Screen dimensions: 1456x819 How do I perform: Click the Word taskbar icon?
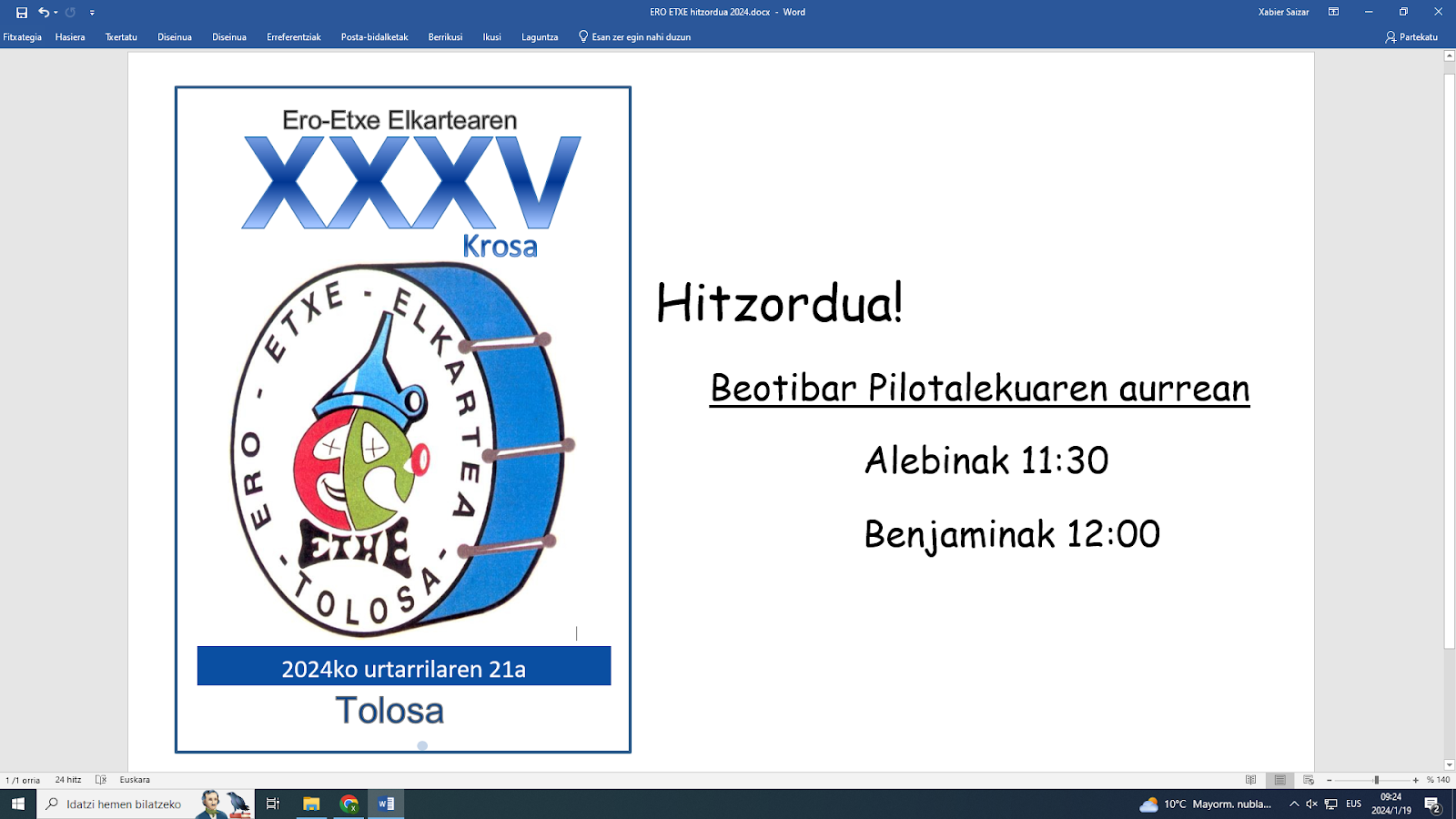[x=386, y=804]
